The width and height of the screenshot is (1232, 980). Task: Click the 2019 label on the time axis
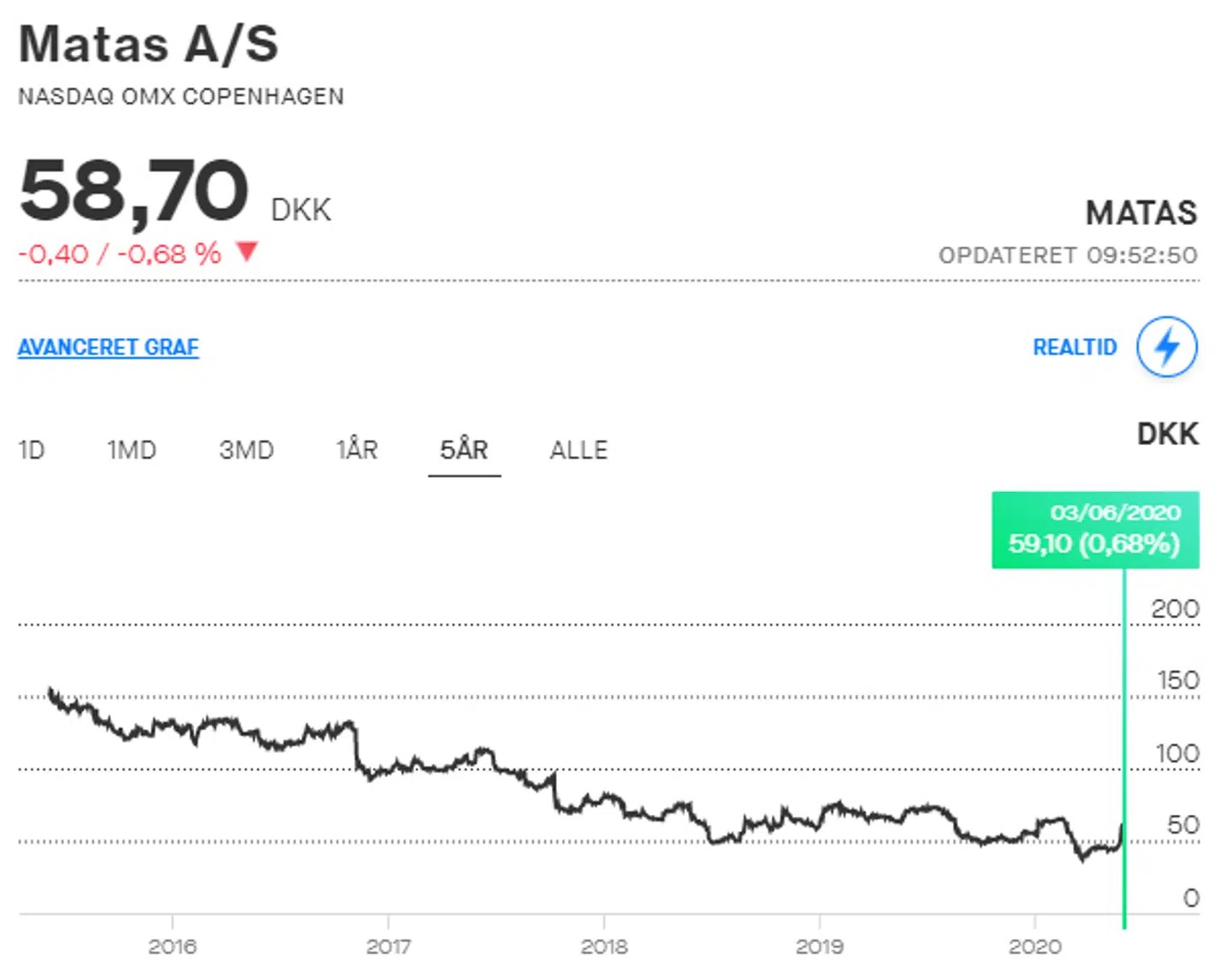click(x=820, y=947)
